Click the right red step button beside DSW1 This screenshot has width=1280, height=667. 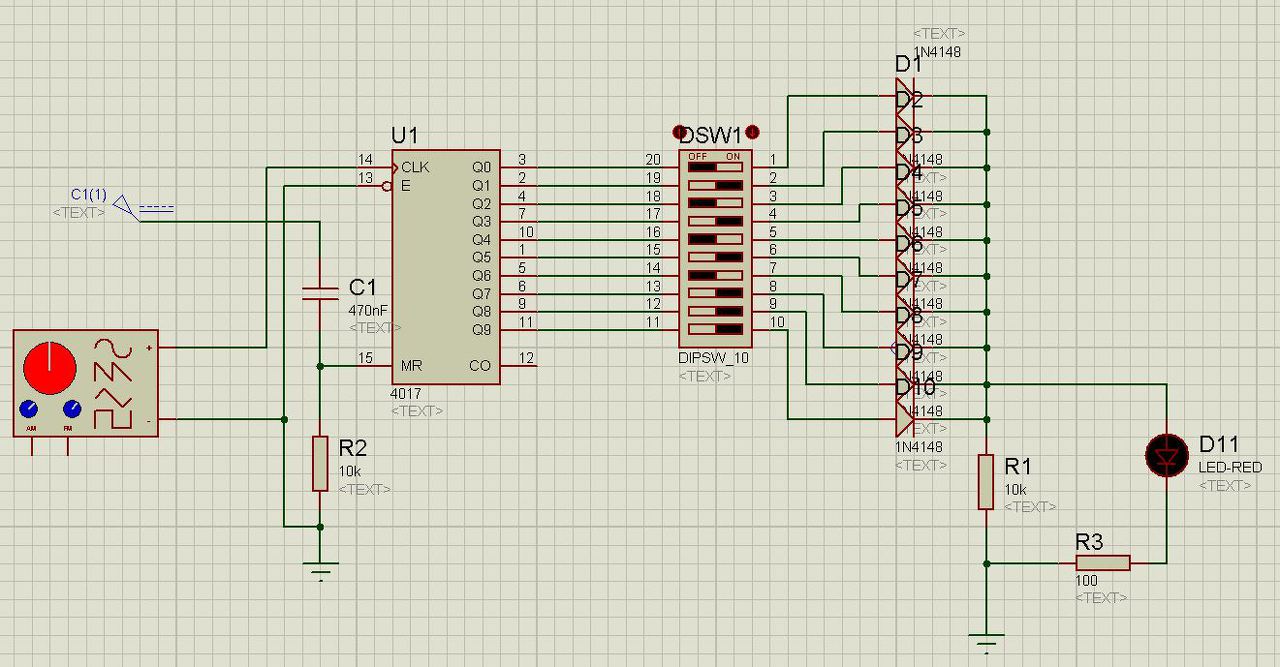click(752, 132)
